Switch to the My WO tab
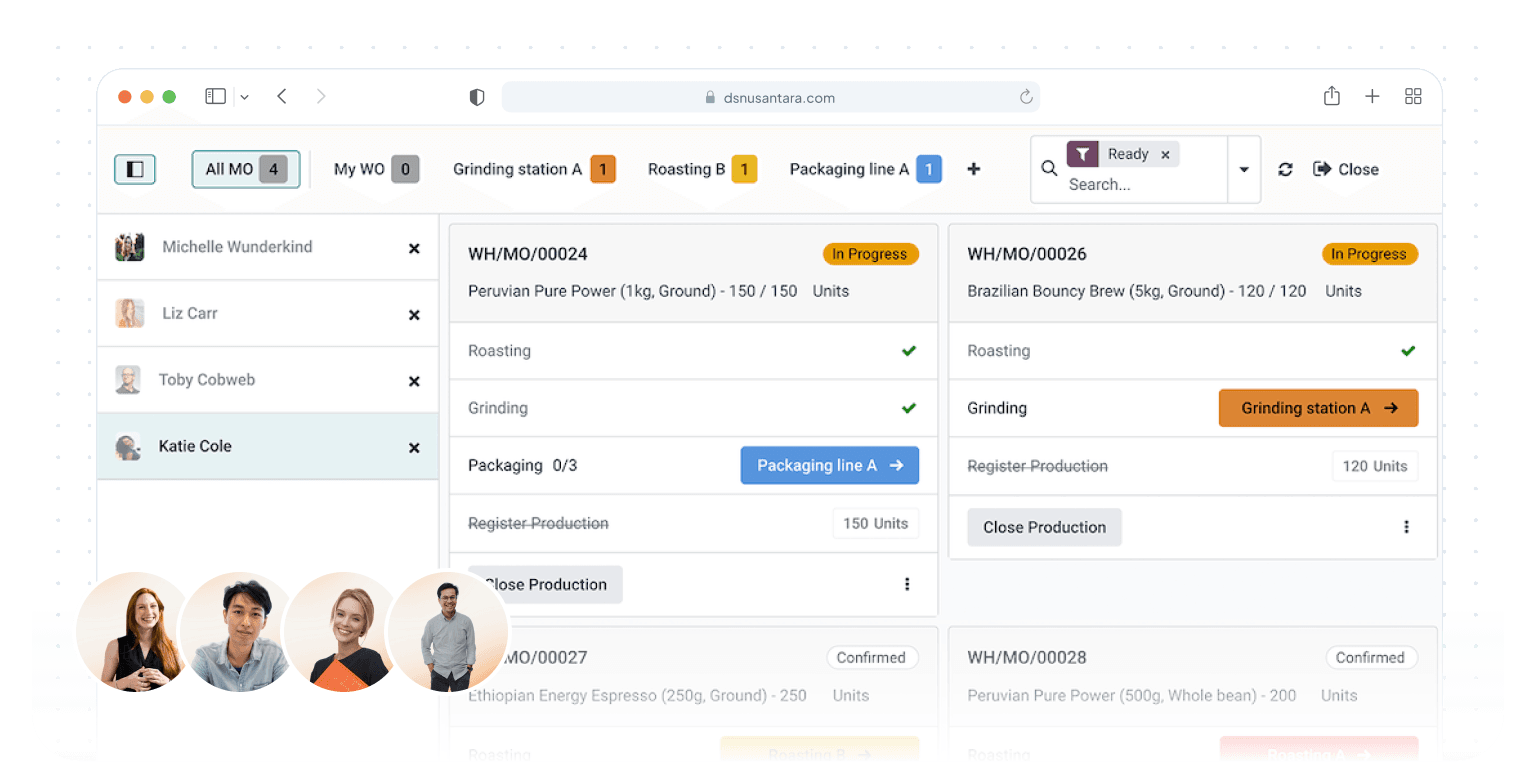Image resolution: width=1536 pixels, height=762 pixels. [x=376, y=169]
